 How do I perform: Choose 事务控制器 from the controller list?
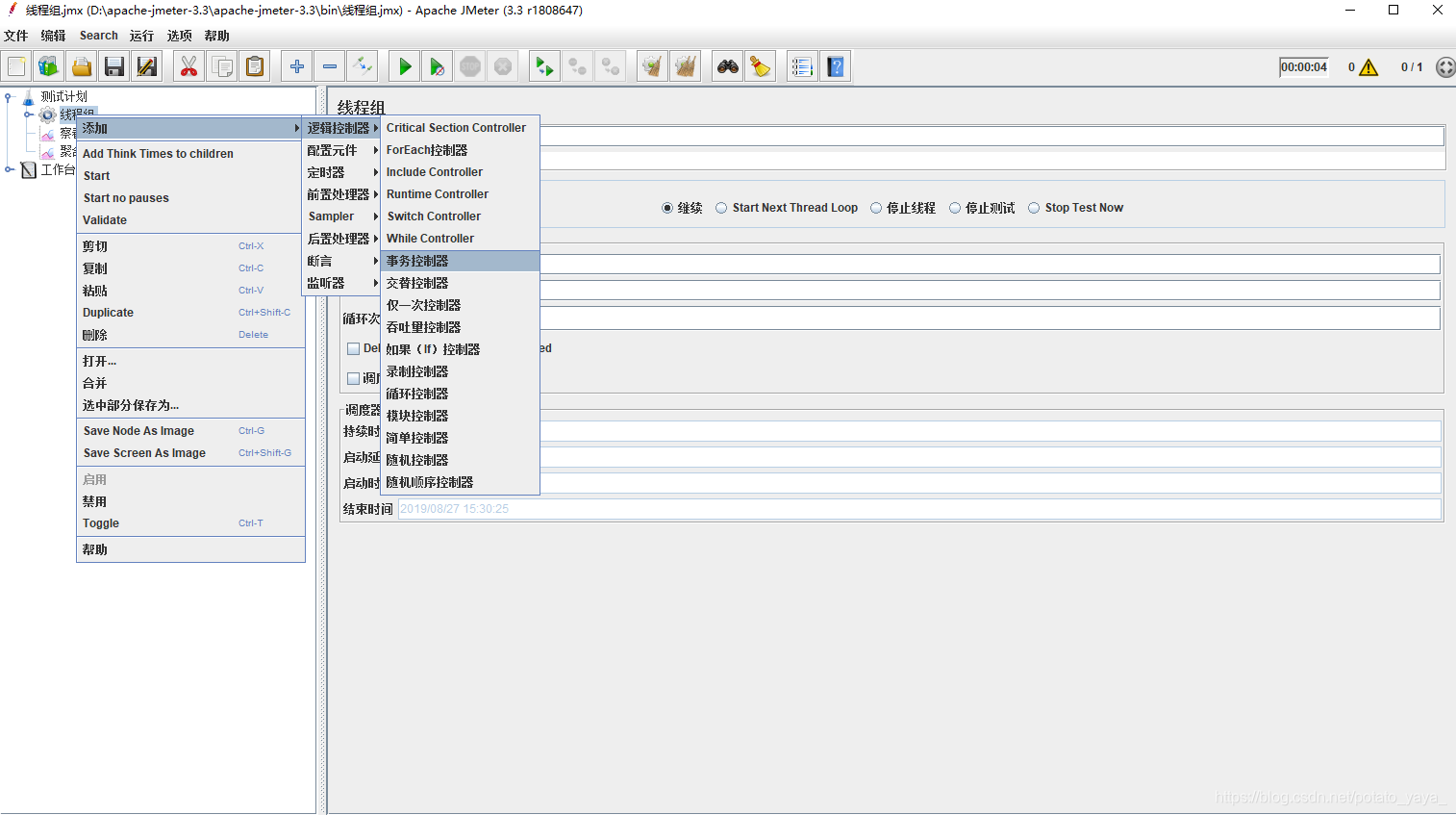pos(460,261)
